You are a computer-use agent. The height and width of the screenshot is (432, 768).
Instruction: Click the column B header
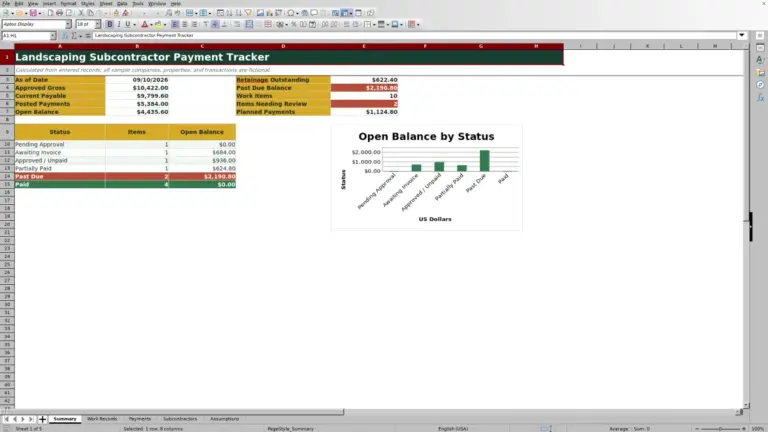coord(137,46)
